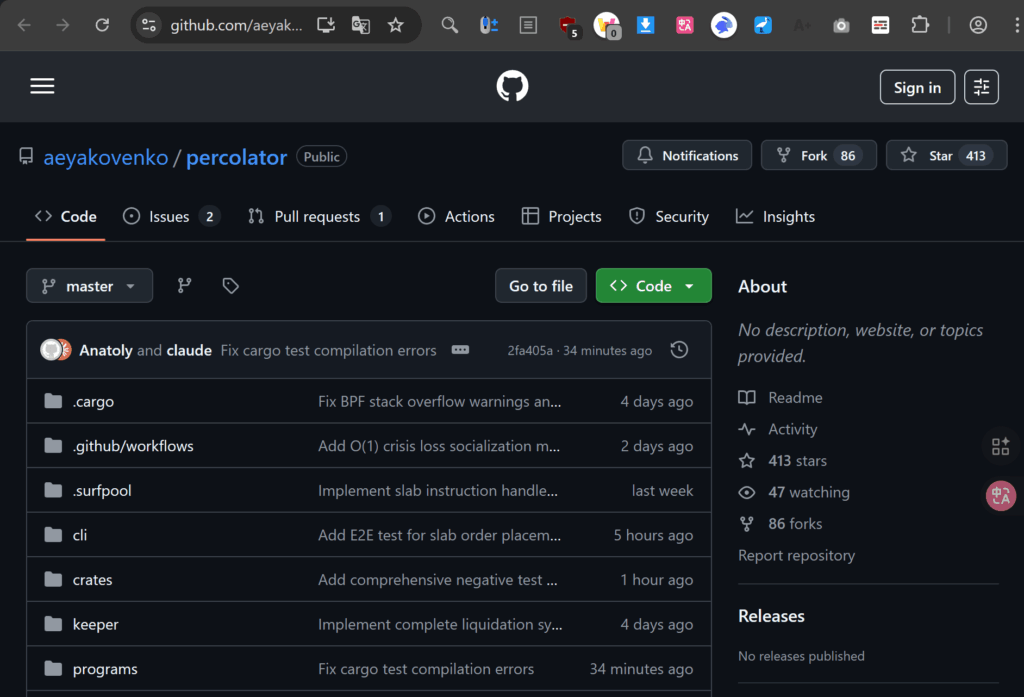The image size is (1024, 697).
Task: Open the master branch dropdown
Action: pos(89,286)
